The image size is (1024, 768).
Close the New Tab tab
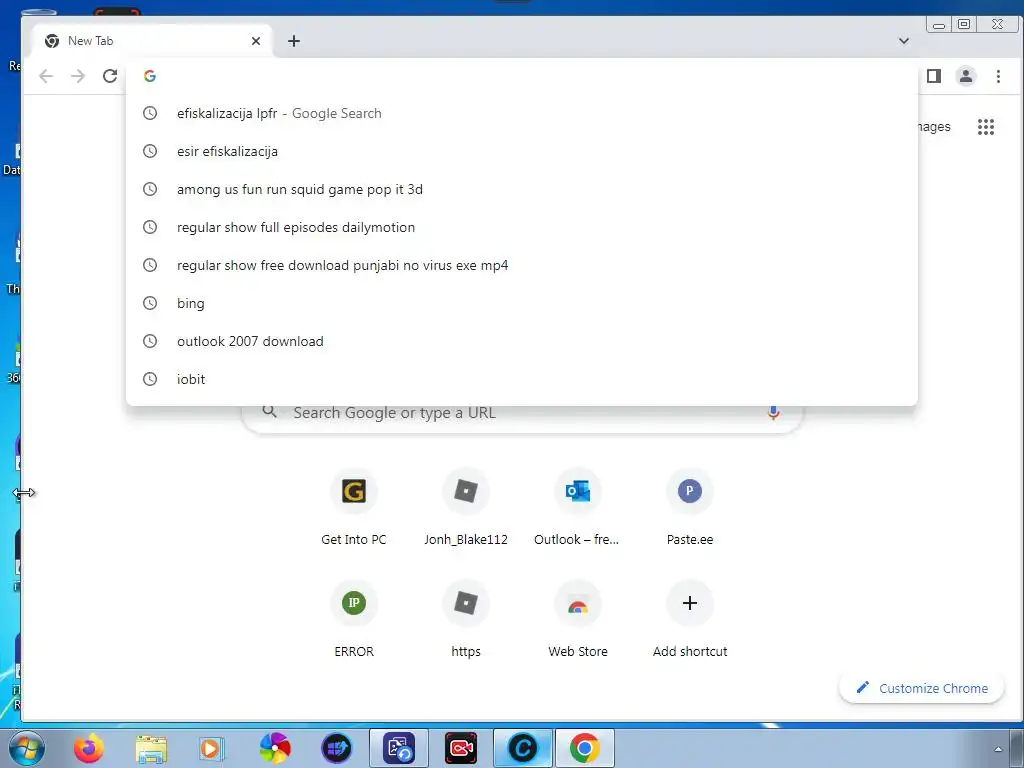tap(256, 41)
